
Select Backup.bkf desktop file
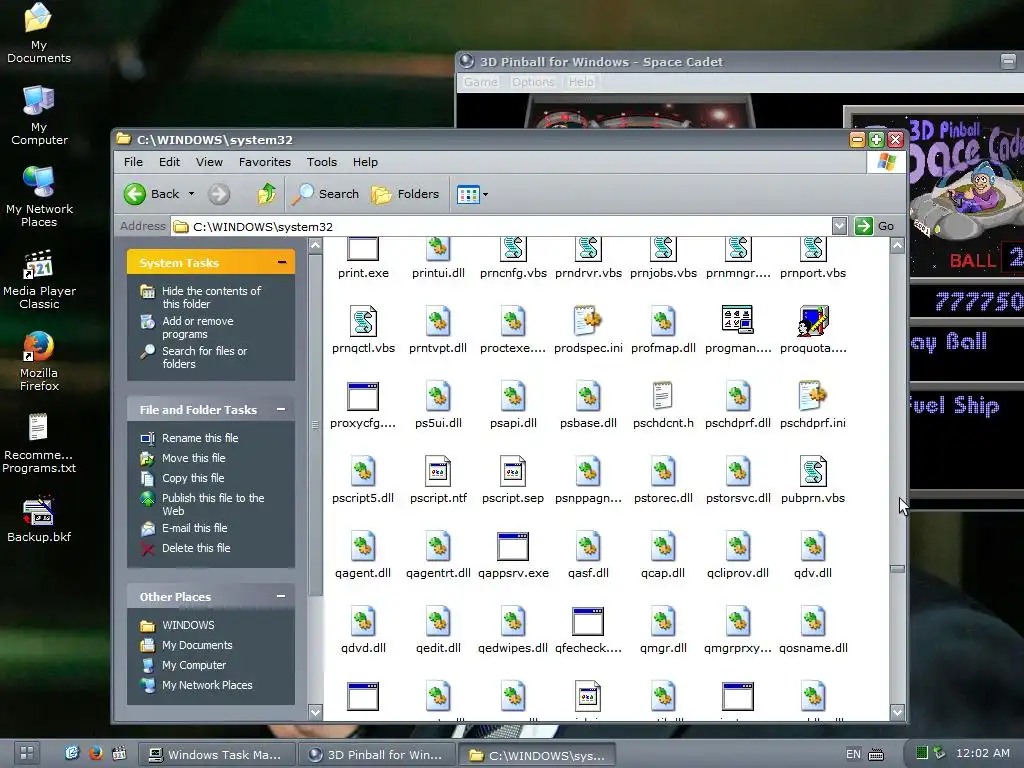39,520
